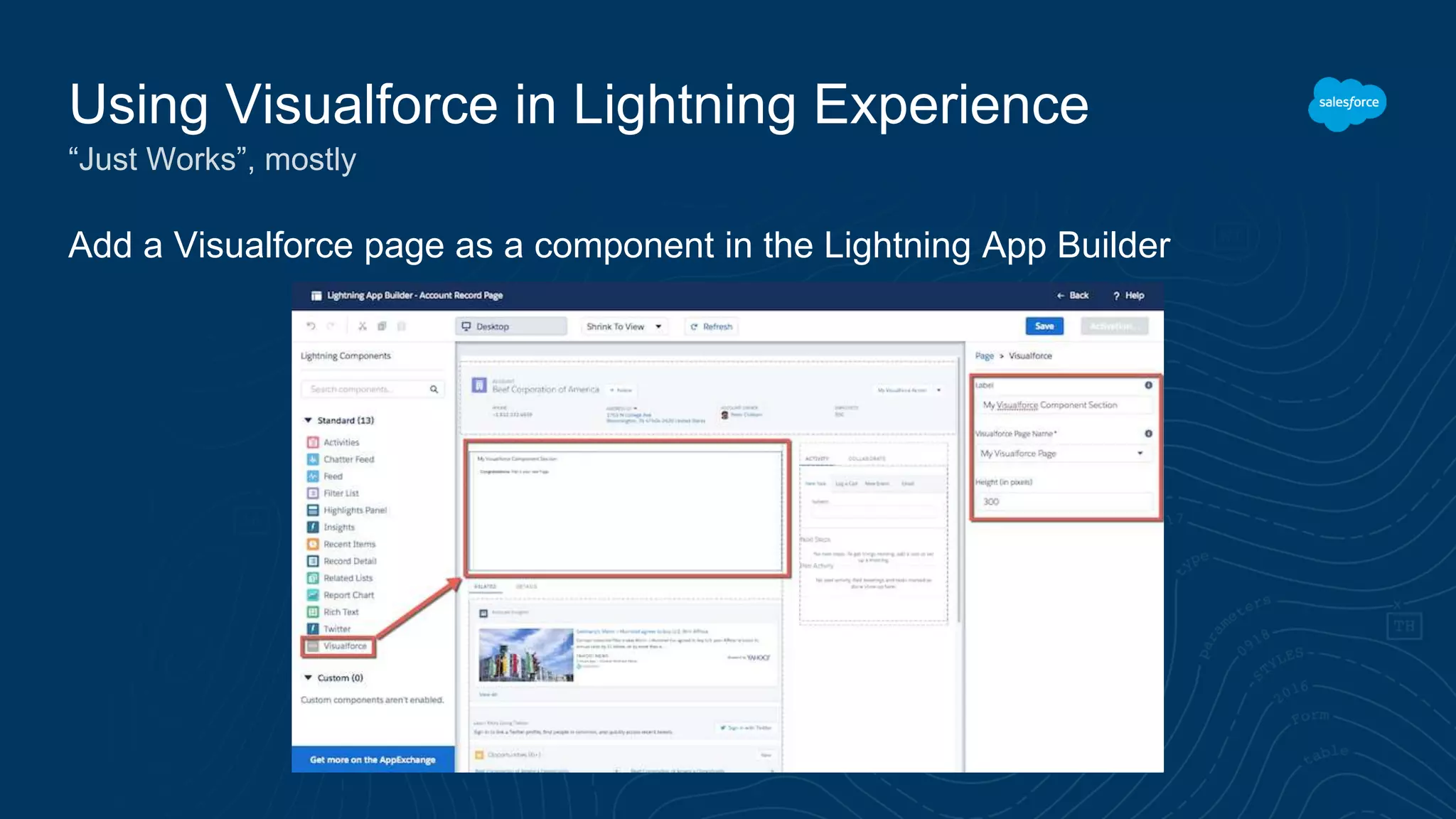
Task: Click the redo arrow icon
Action: tap(331, 326)
